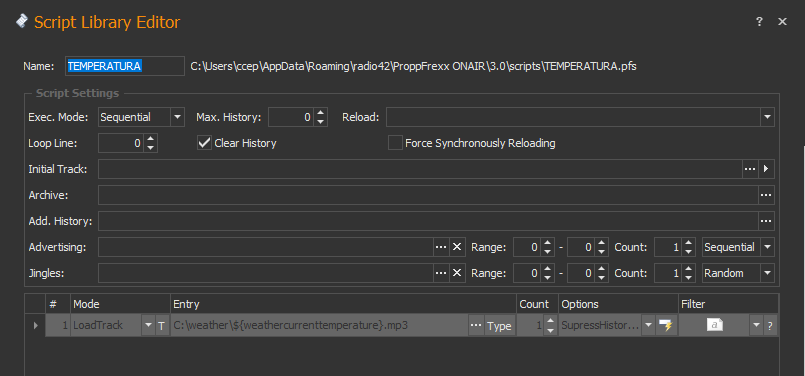The width and height of the screenshot is (805, 376).
Task: Click the T button next to LoadTrack
Action: 161,326
